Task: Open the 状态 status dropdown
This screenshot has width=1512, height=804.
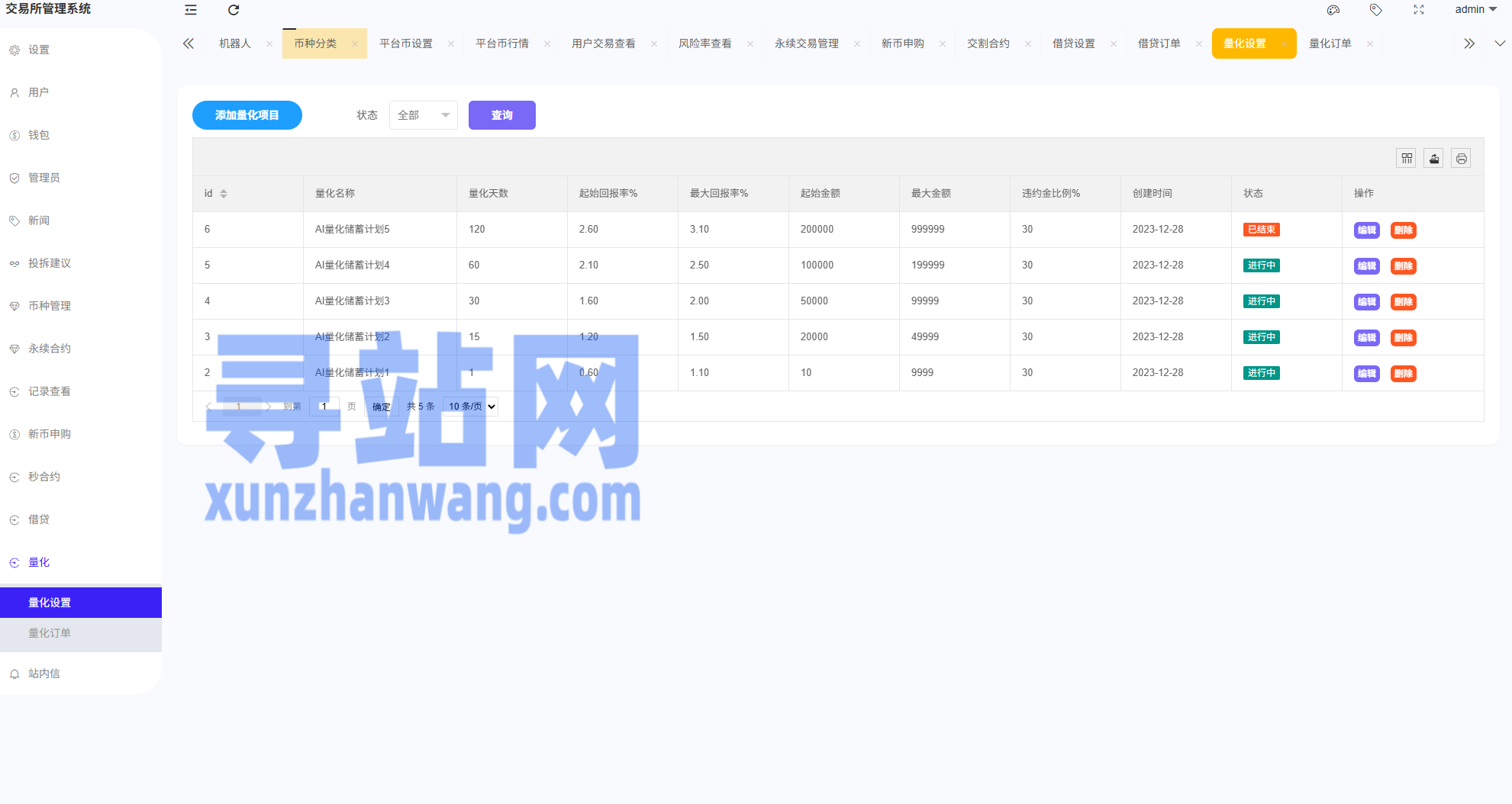Action: [423, 115]
